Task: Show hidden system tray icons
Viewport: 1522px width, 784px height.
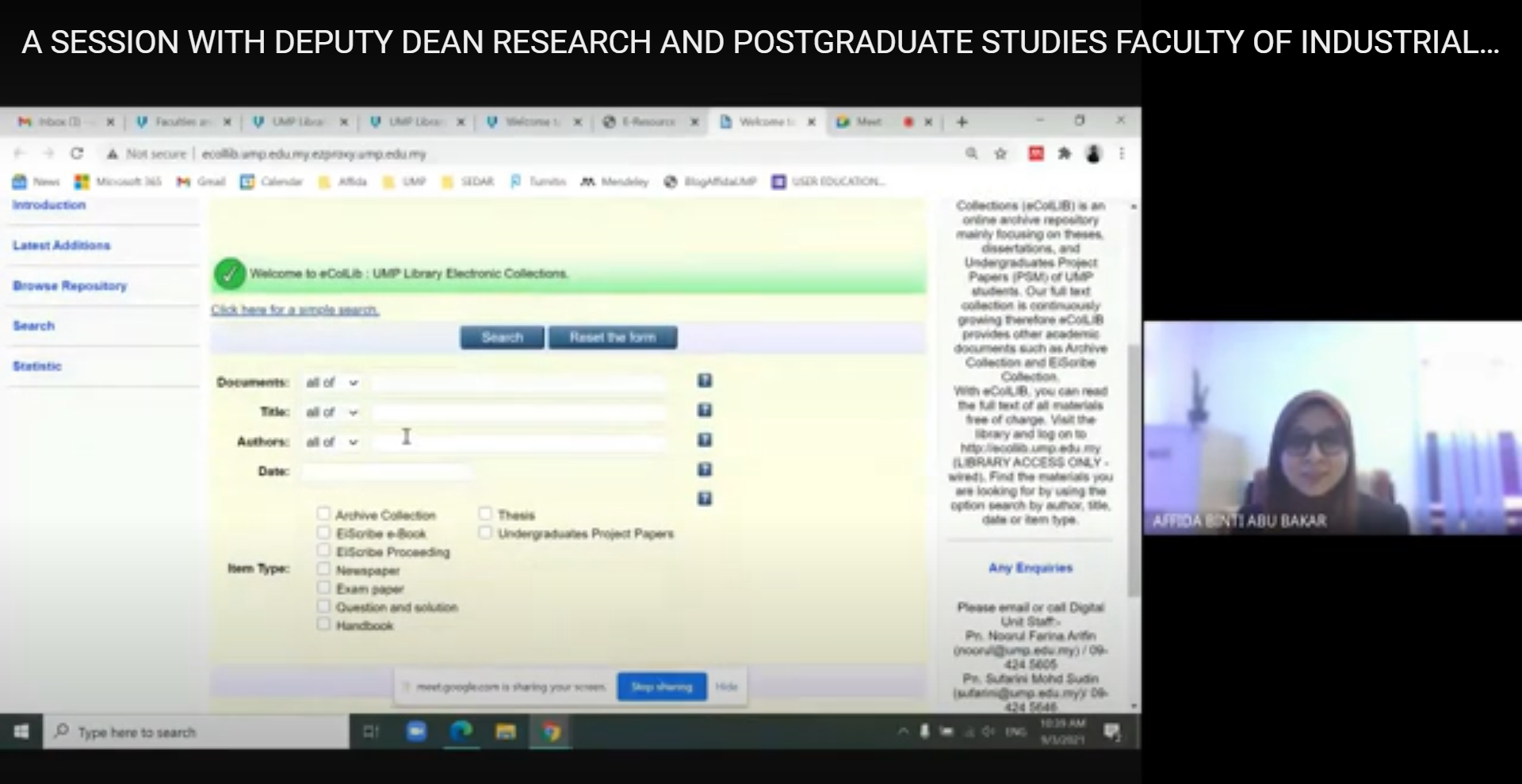Action: pos(903,731)
